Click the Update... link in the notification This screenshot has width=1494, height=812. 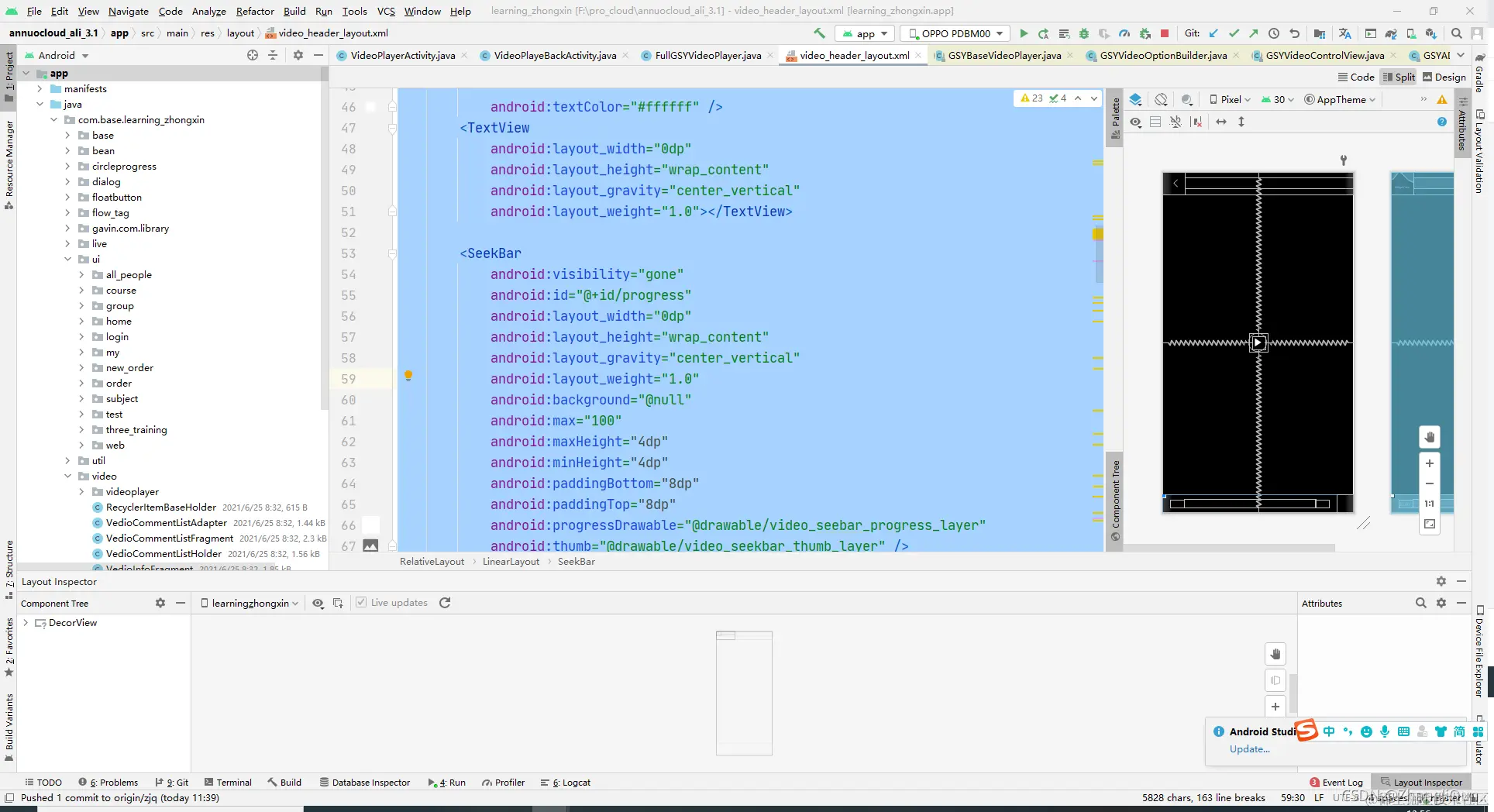click(1249, 749)
